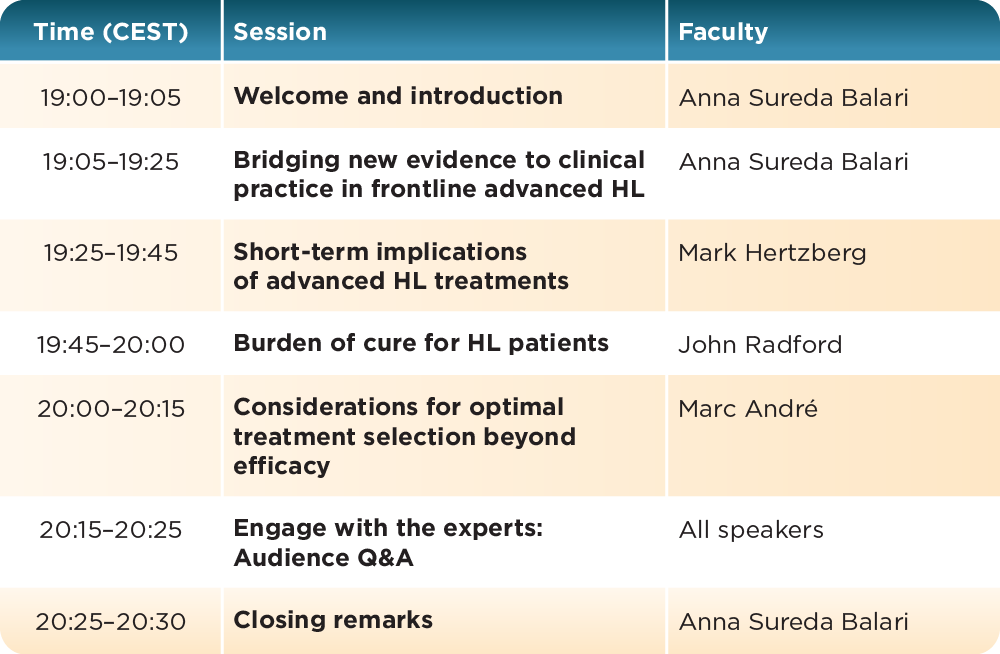1000x654 pixels.
Task: Click Anna Sureda Balari in Welcome row
Action: pos(793,98)
